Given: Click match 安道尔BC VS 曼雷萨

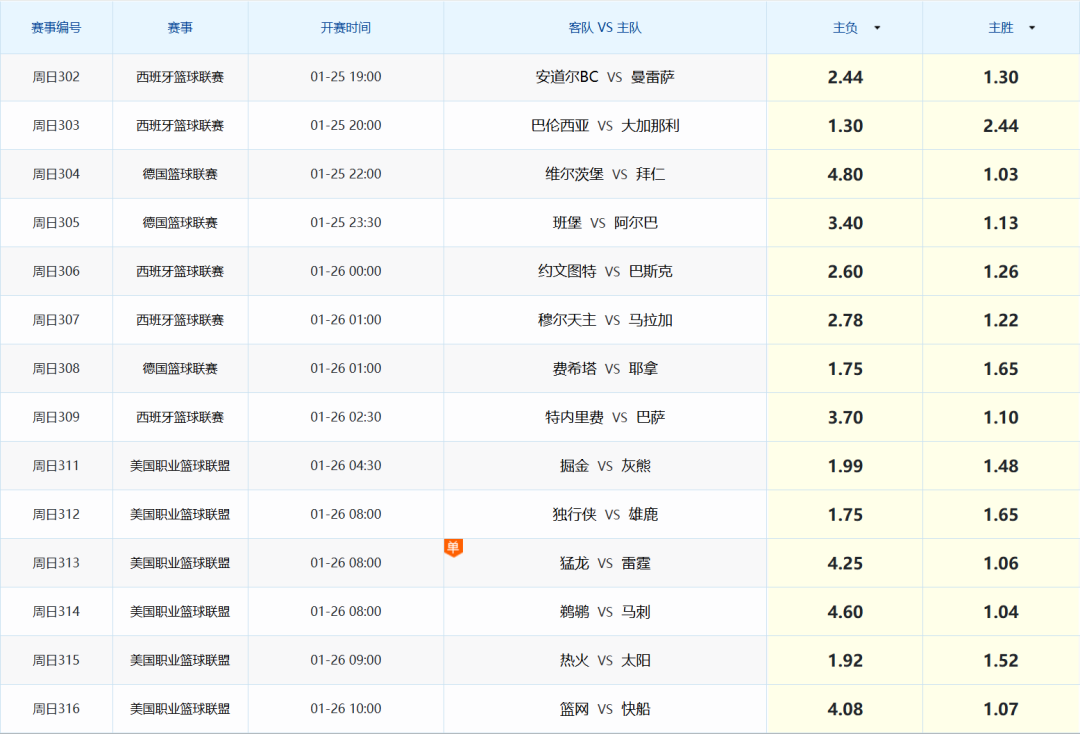Looking at the screenshot, I should (x=605, y=77).
